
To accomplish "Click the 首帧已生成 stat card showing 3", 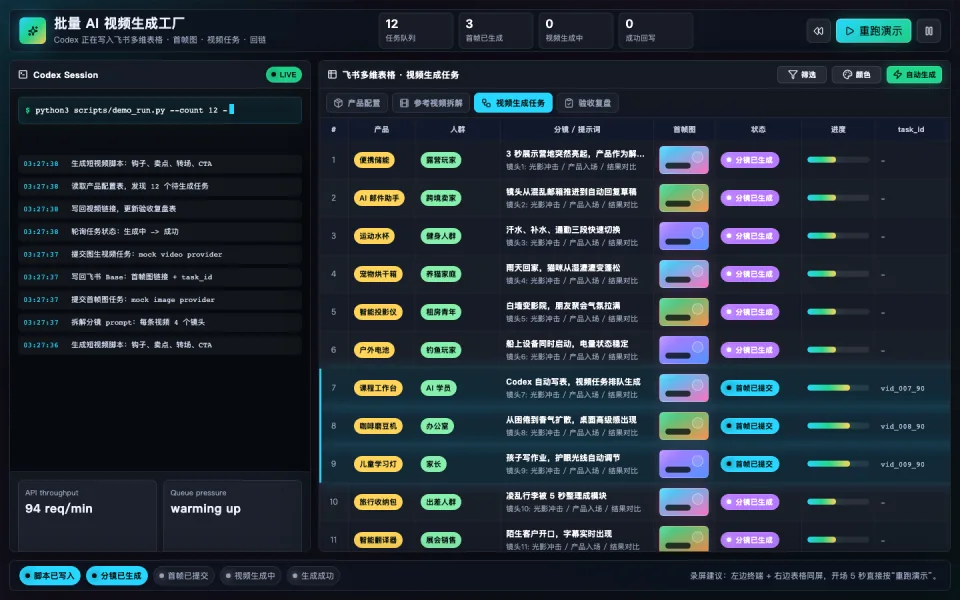I will coord(495,31).
